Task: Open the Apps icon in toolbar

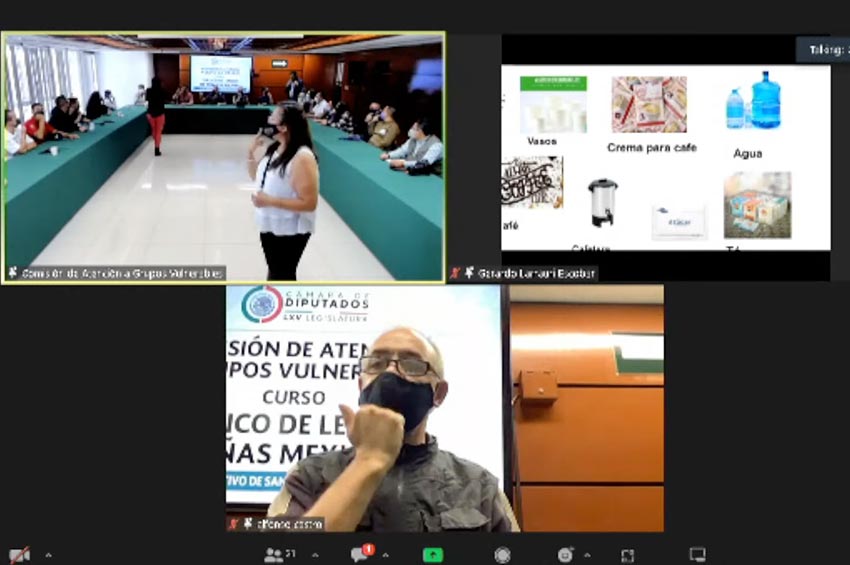Action: click(627, 555)
